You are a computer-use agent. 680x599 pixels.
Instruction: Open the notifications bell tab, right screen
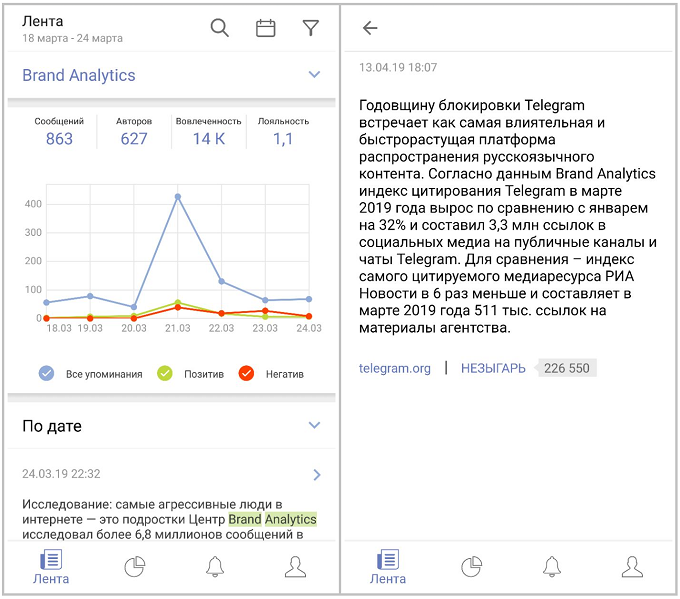coord(552,566)
